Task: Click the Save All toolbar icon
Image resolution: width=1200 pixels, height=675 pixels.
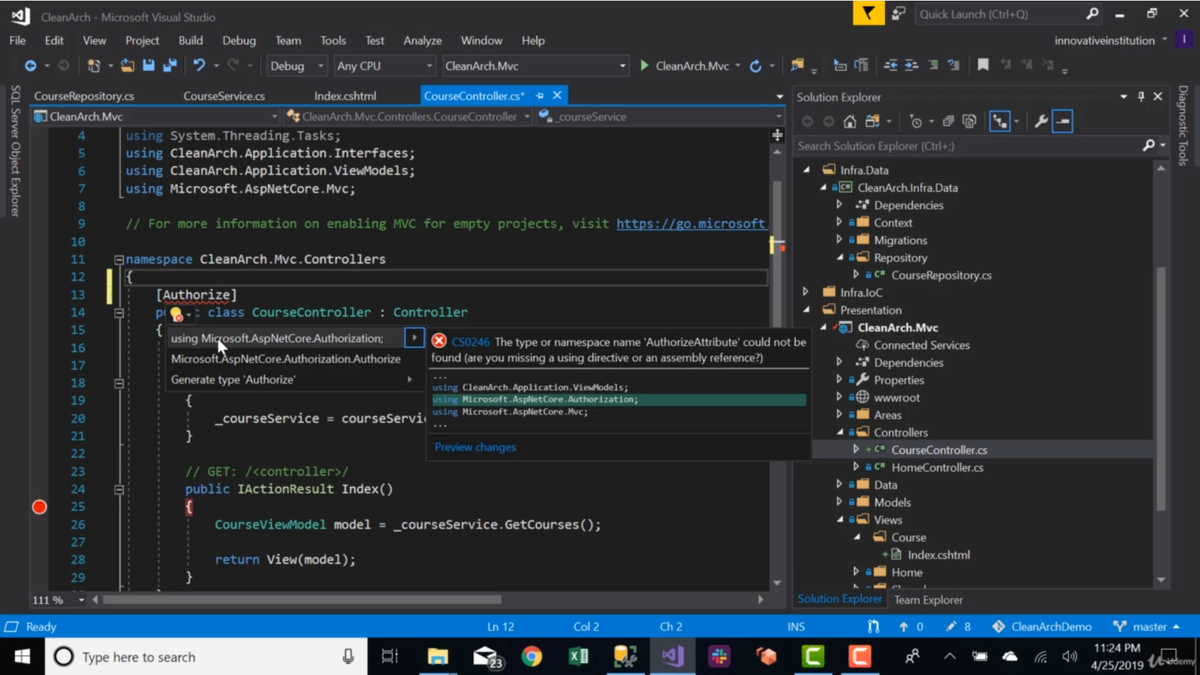Action: pyautogui.click(x=169, y=66)
